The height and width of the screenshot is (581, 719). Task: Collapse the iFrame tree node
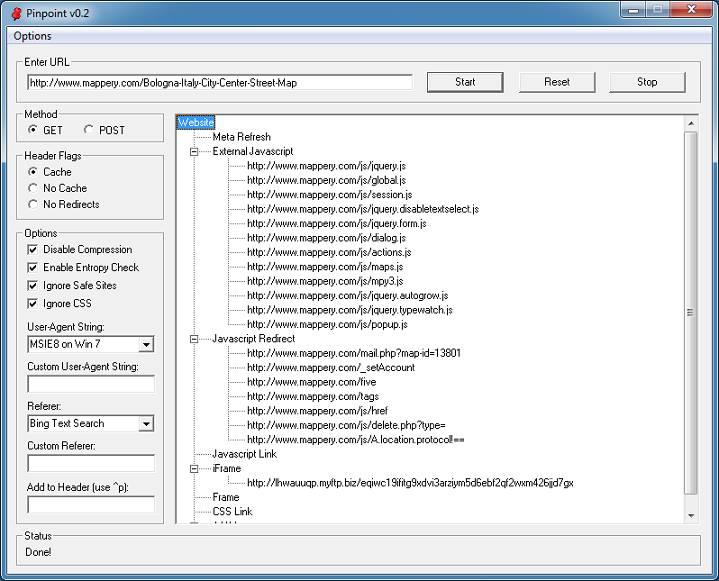194,468
